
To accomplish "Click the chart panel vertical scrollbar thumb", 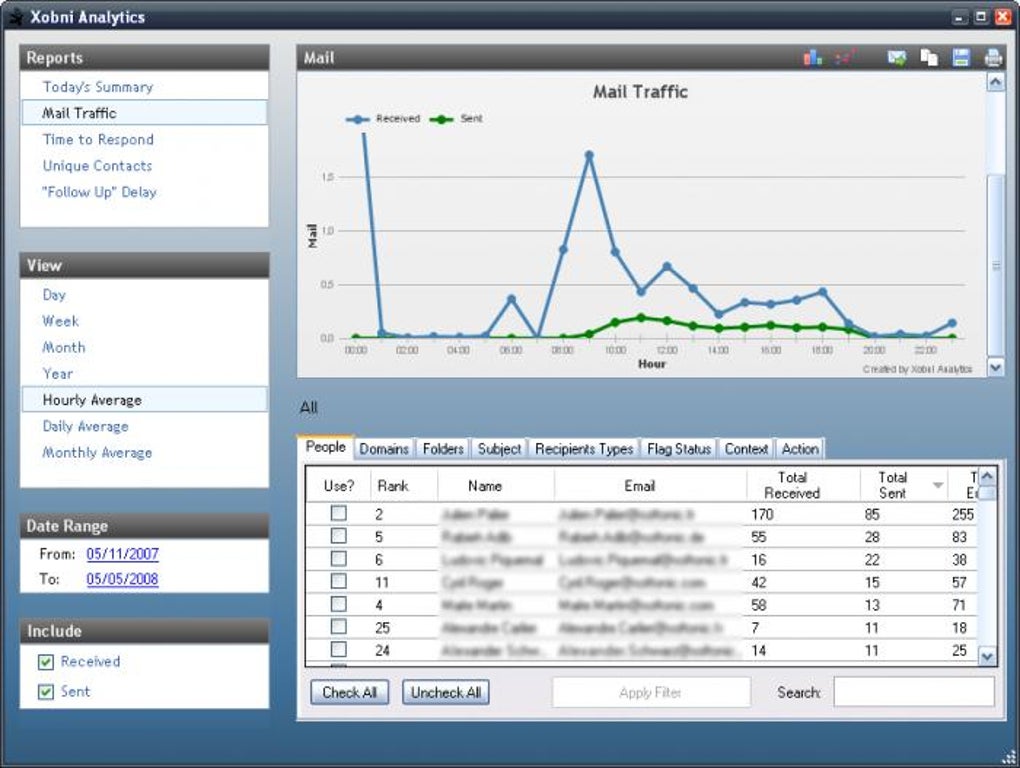I will [995, 265].
